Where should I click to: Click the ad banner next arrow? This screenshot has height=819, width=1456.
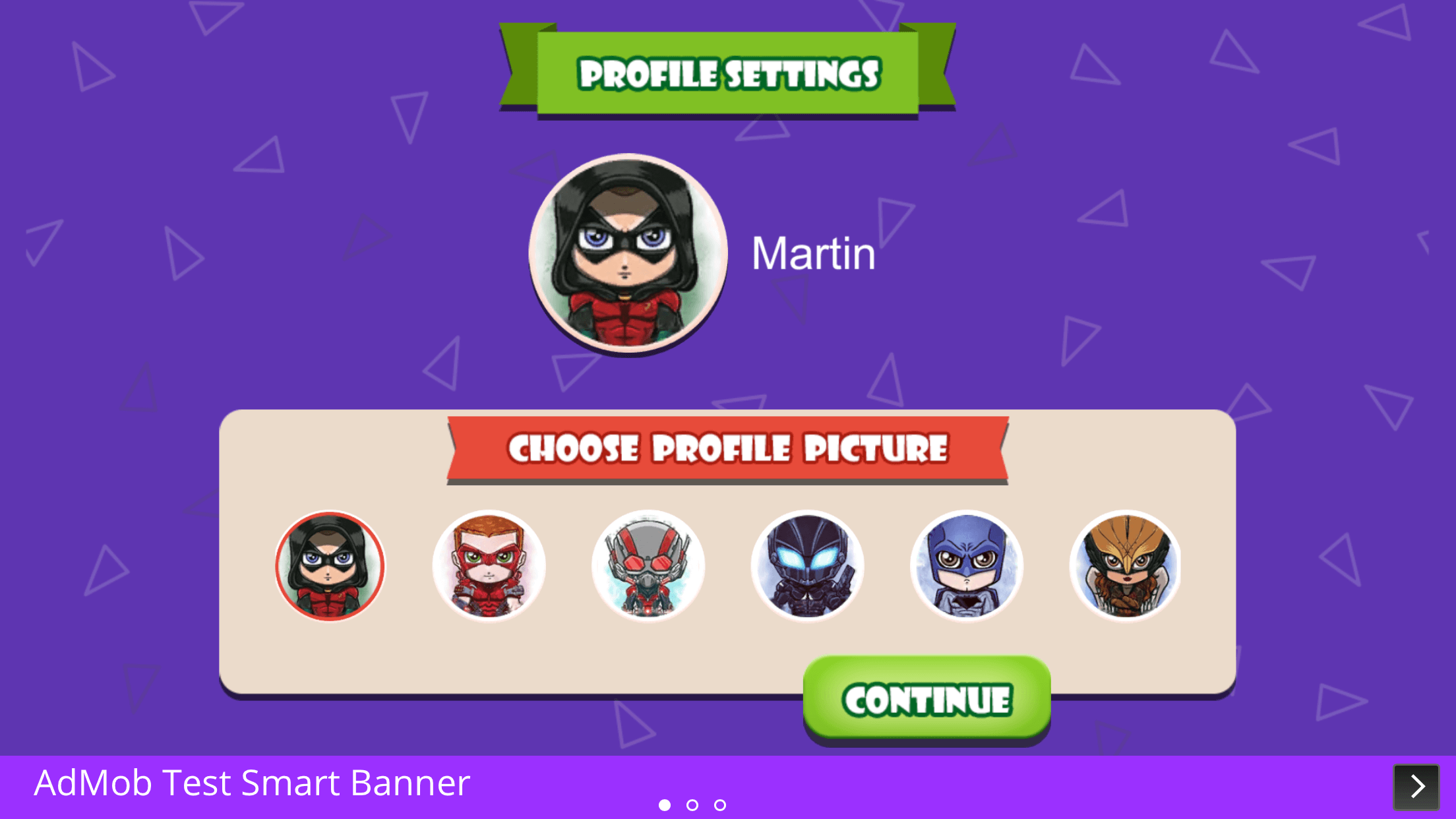click(1416, 787)
